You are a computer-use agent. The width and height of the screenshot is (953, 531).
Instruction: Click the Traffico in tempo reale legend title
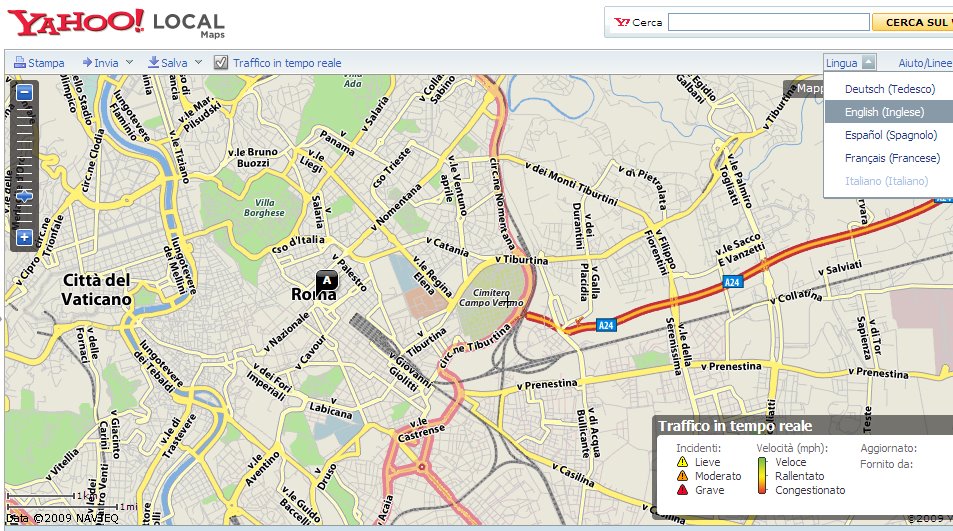pos(735,426)
